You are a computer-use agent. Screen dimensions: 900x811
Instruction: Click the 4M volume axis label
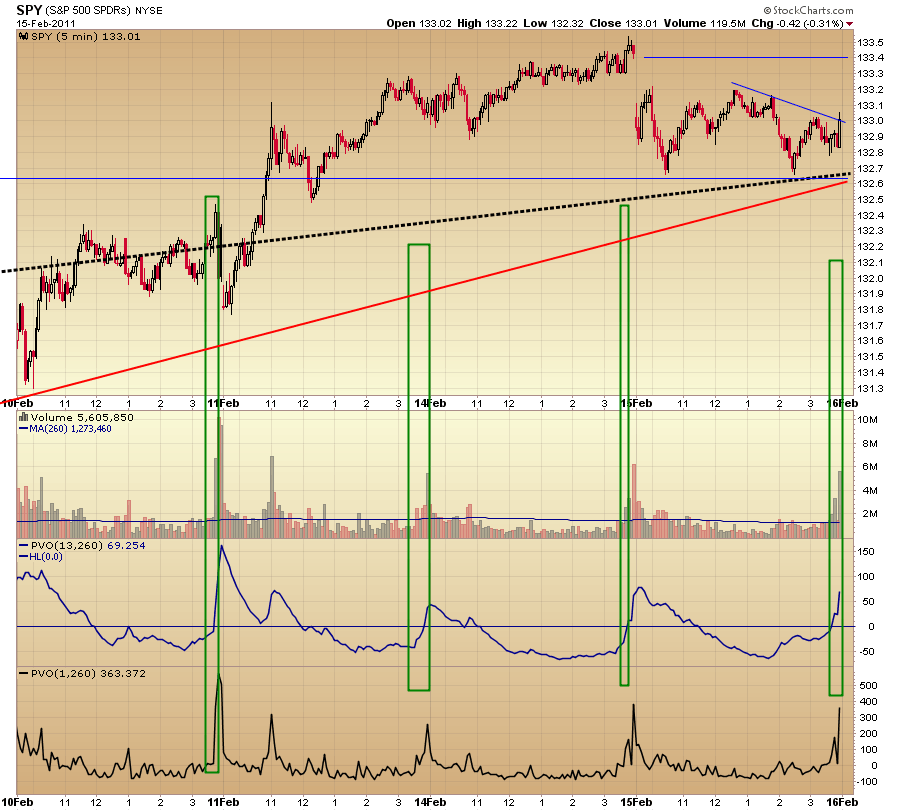870,491
